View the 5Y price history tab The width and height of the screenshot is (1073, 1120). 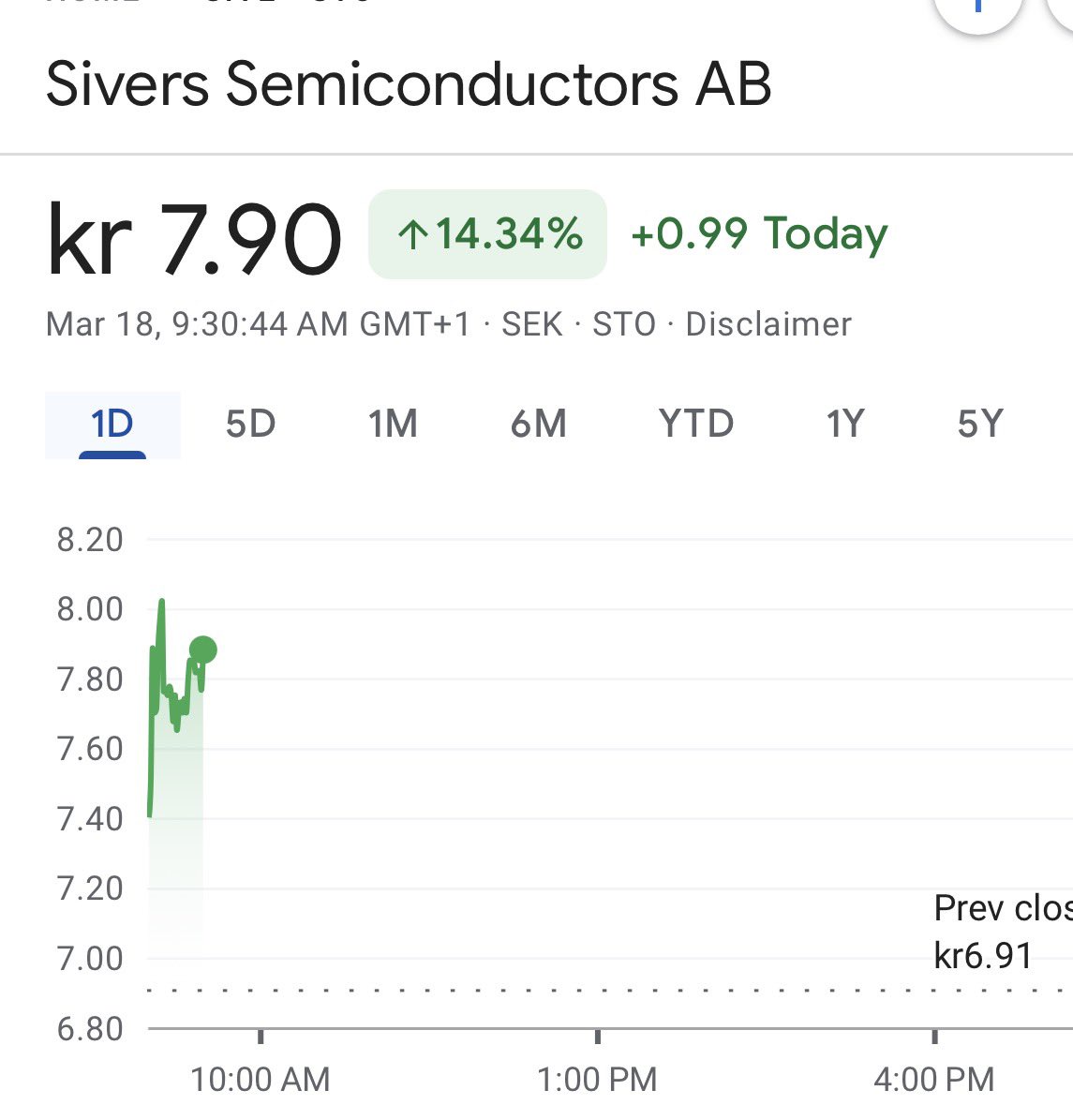click(980, 425)
